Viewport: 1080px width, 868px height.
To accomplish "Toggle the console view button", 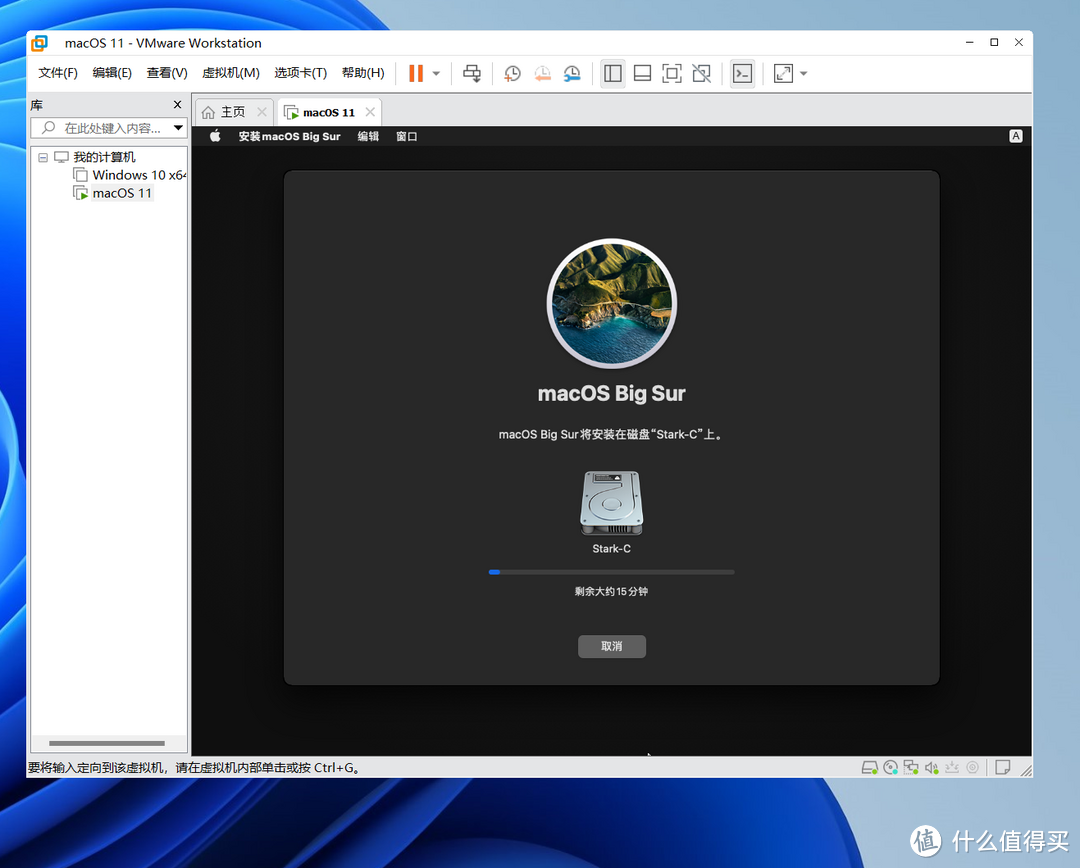I will coord(742,74).
